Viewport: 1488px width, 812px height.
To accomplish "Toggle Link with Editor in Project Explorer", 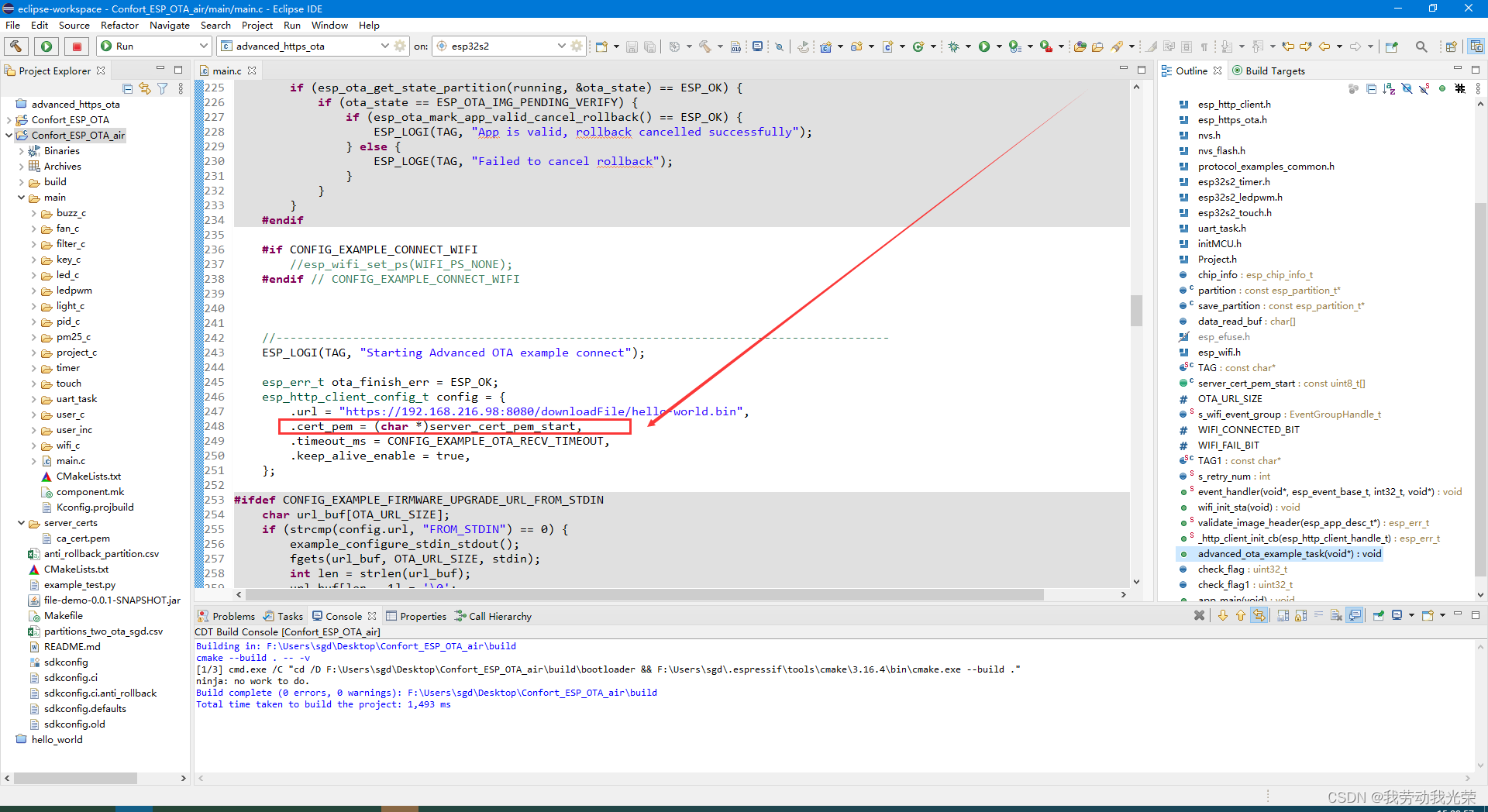I will pyautogui.click(x=145, y=88).
